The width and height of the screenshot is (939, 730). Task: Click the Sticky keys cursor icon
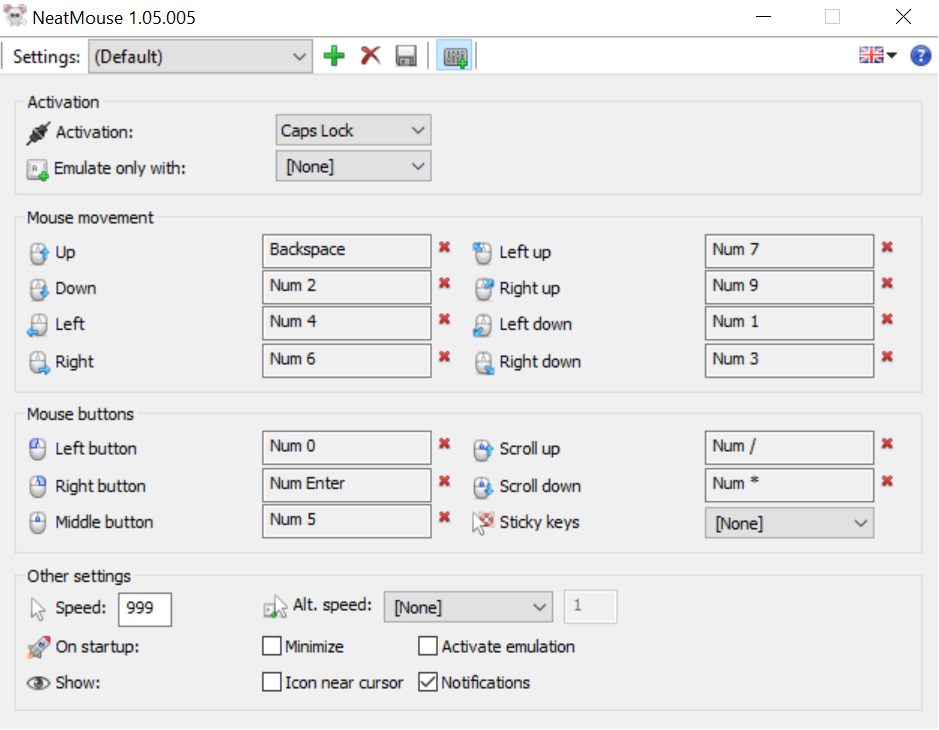click(x=483, y=523)
